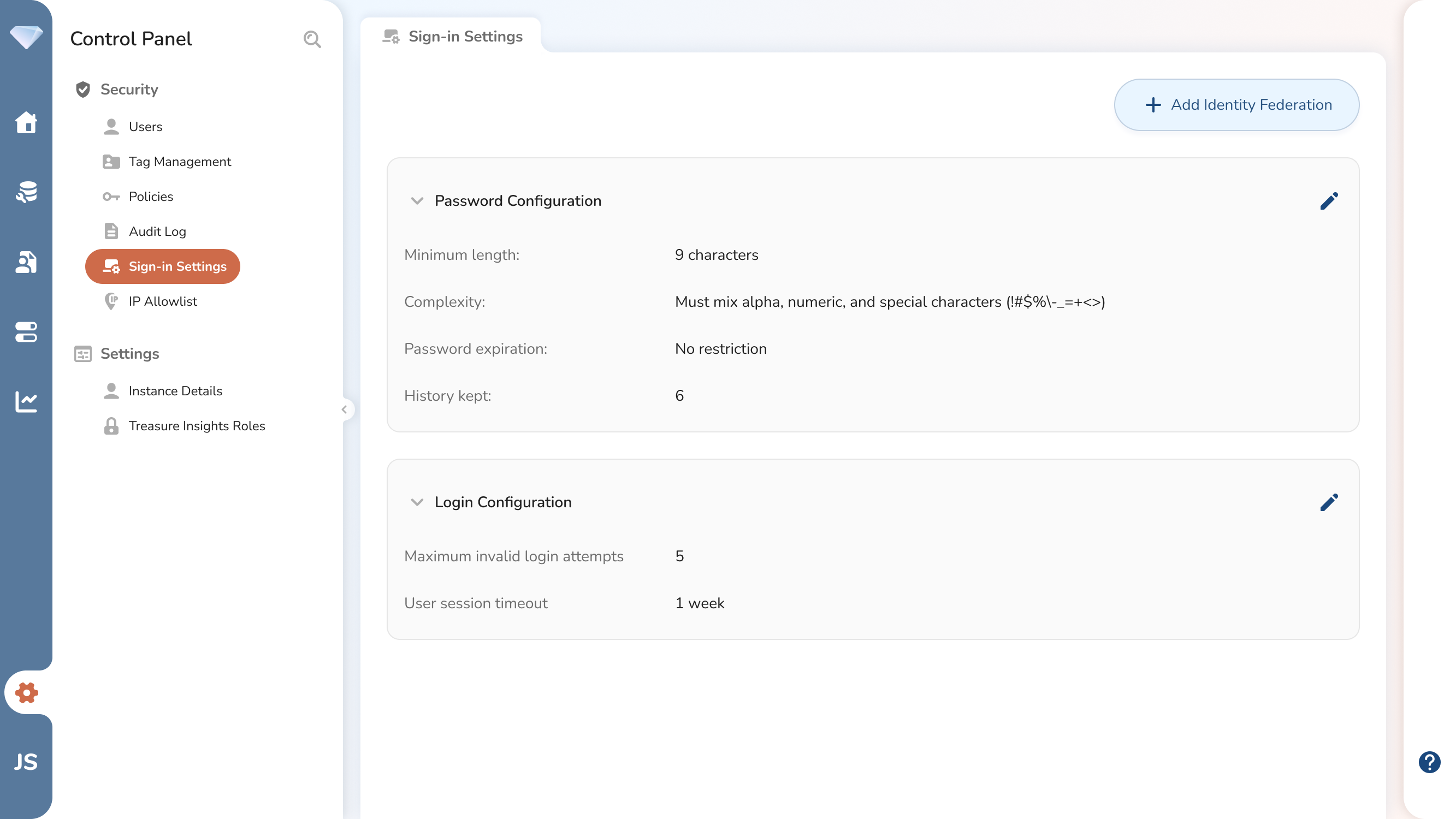
Task: Open the help question mark icon
Action: pos(1429,762)
